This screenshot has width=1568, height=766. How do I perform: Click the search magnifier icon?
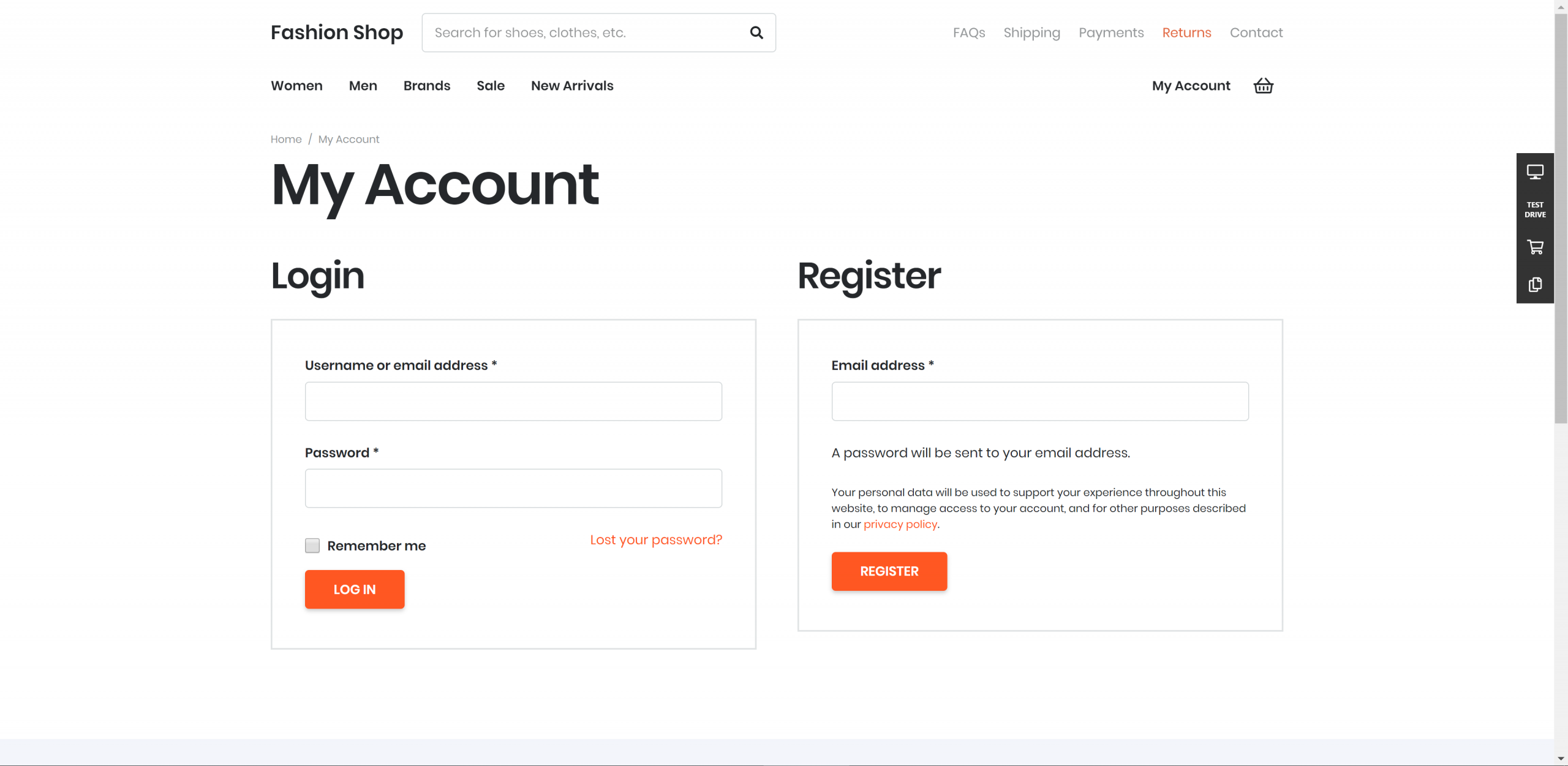pos(756,32)
